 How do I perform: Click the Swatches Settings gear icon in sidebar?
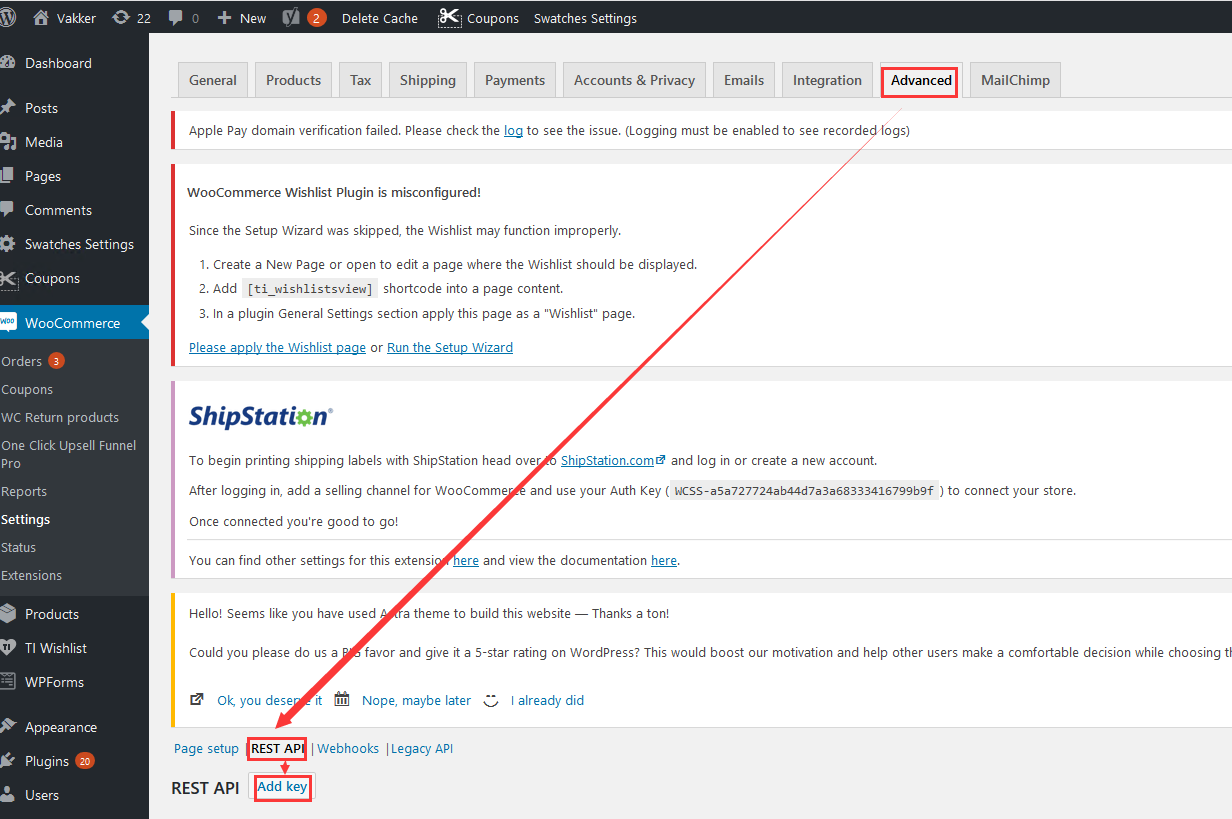pyautogui.click(x=8, y=244)
